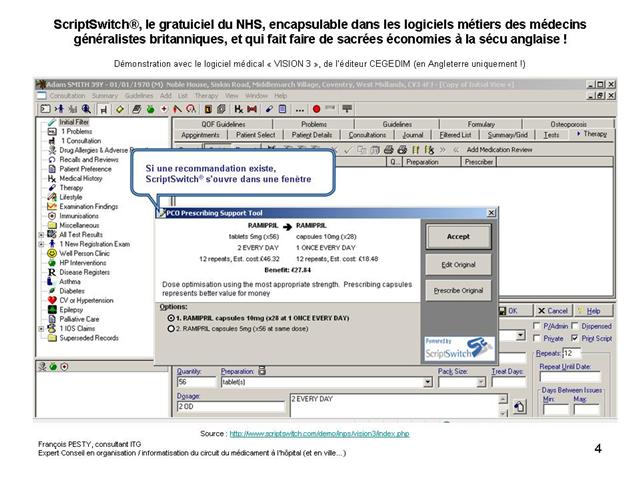Select Immunisations in navigation tree
The width and height of the screenshot is (640, 480).
click(x=79, y=216)
